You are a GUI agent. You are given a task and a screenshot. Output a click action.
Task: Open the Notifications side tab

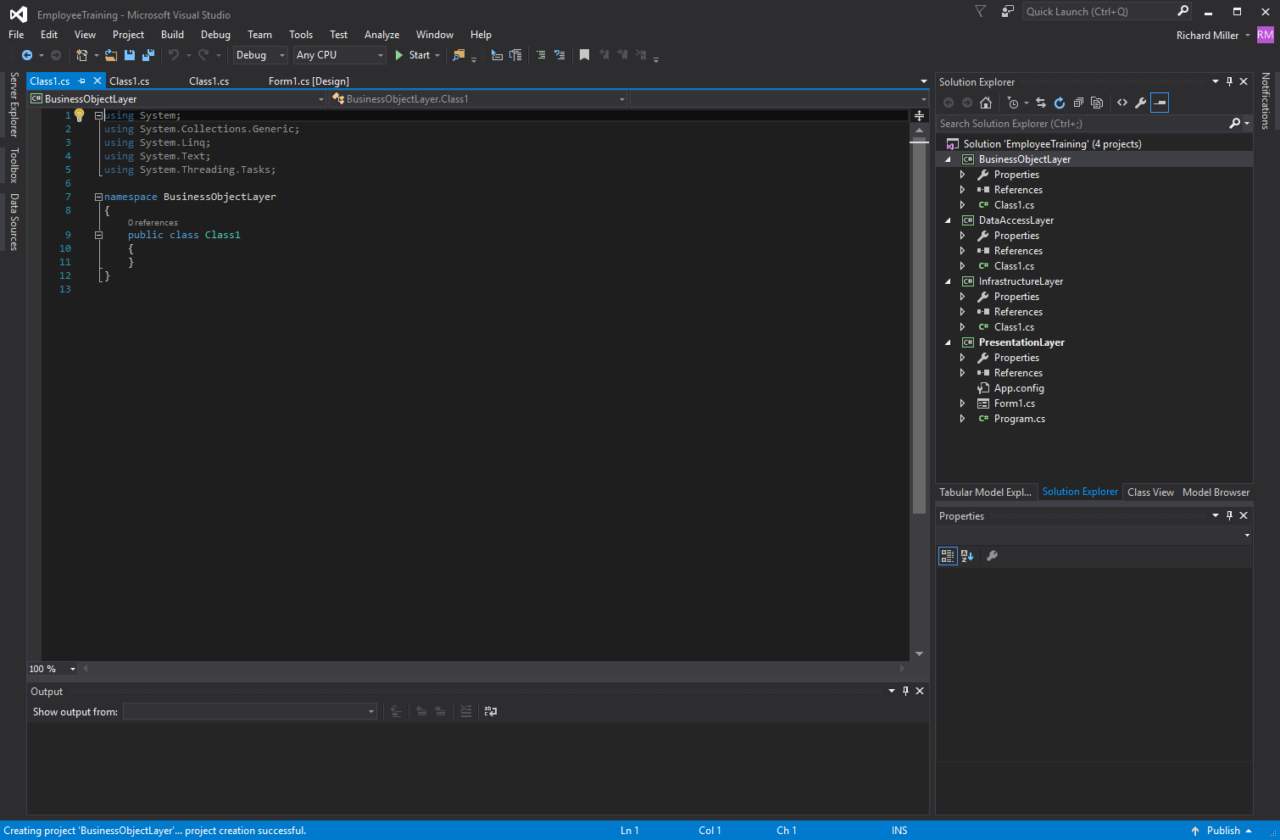(1265, 100)
